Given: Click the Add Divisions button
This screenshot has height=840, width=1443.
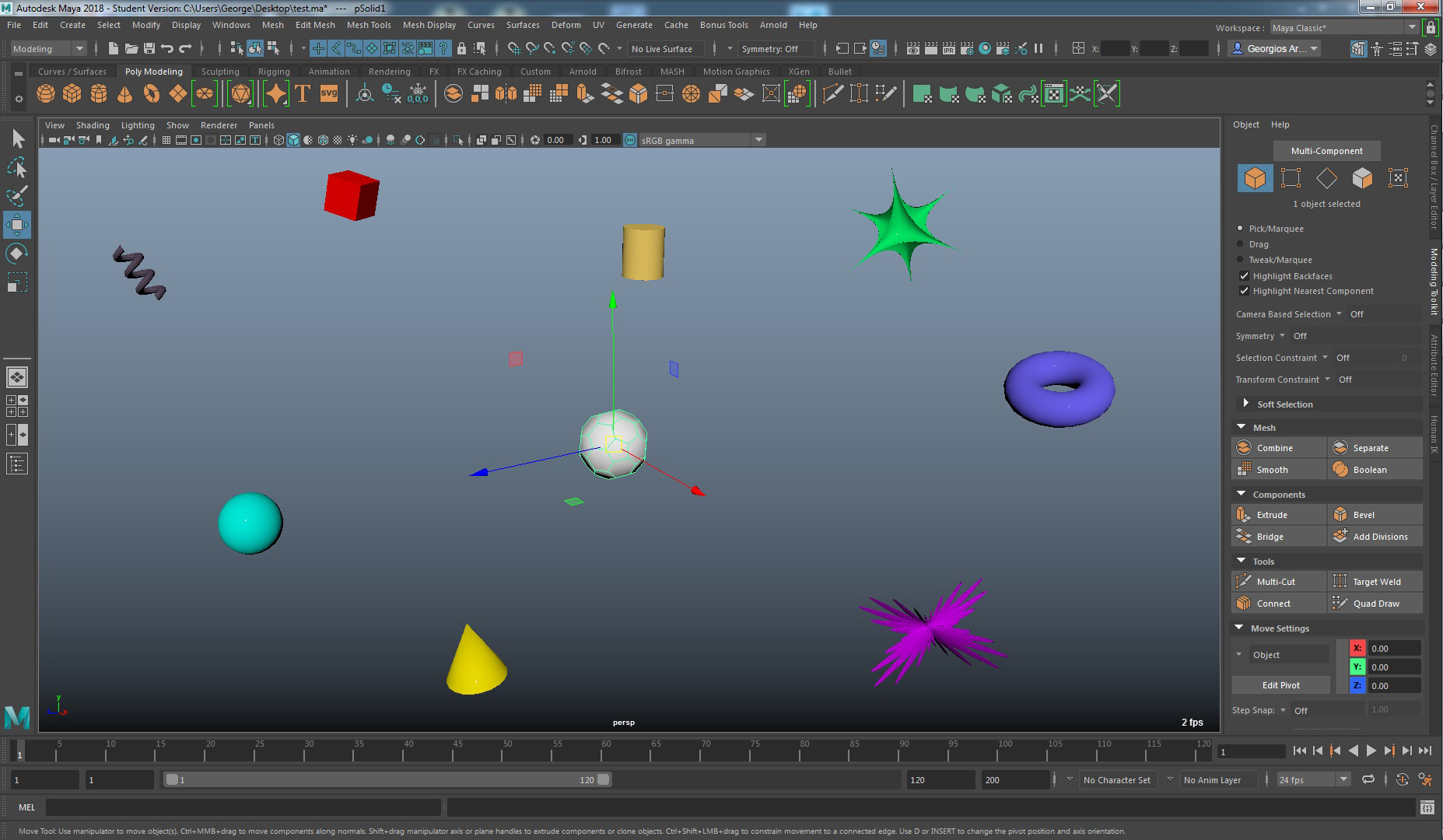Looking at the screenshot, I should (x=1375, y=537).
